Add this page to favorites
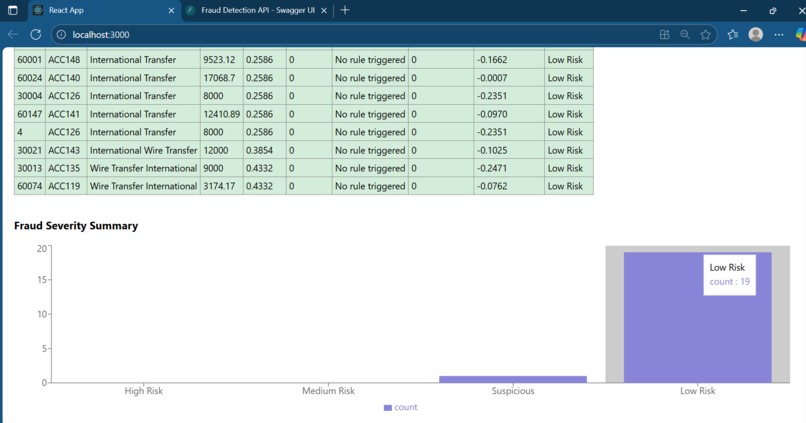 click(x=705, y=34)
